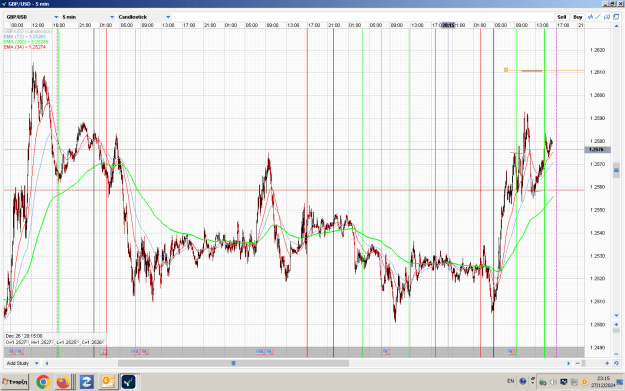Click the blue marker on time scrollbar
The width and height of the screenshot is (625, 391).
click(234, 363)
